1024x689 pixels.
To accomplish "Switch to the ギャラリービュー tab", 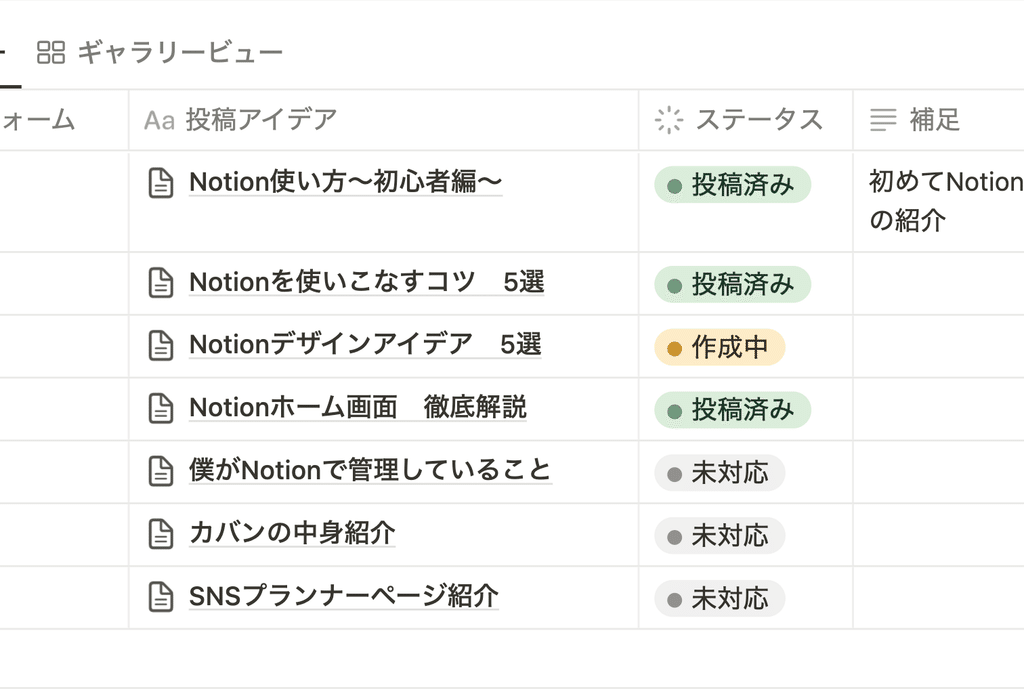I will click(x=160, y=52).
